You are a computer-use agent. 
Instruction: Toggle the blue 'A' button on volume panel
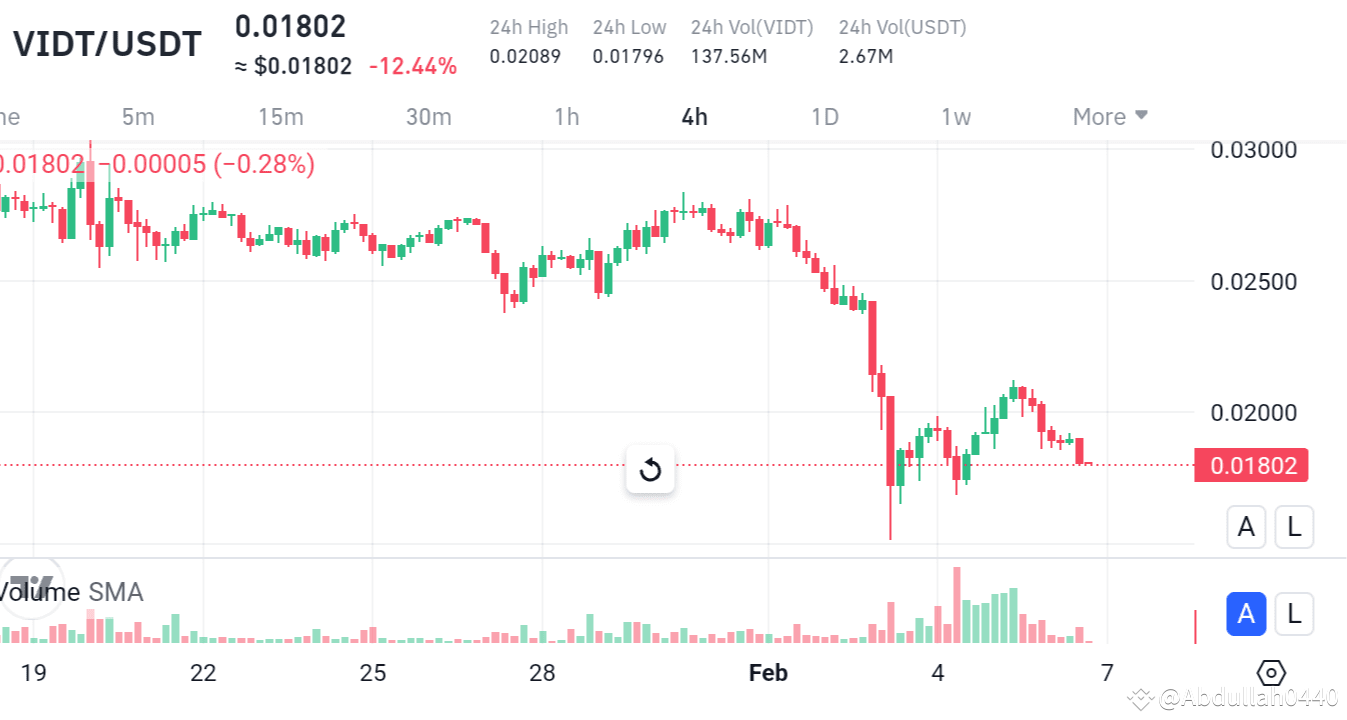point(1246,614)
